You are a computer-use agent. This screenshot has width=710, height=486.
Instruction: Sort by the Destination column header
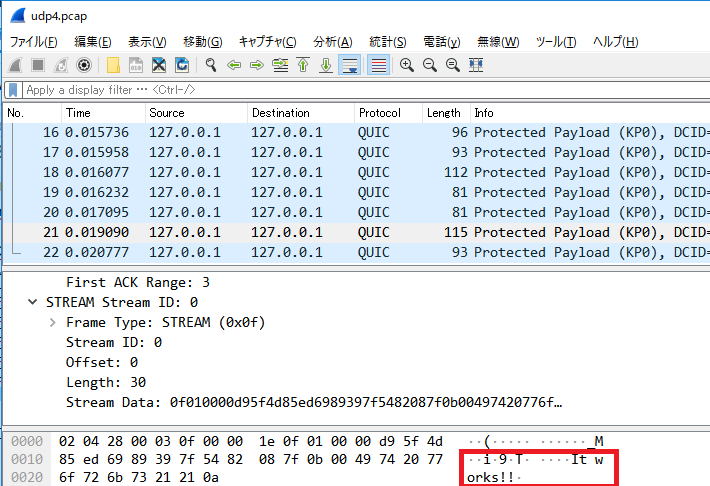[x=301, y=113]
